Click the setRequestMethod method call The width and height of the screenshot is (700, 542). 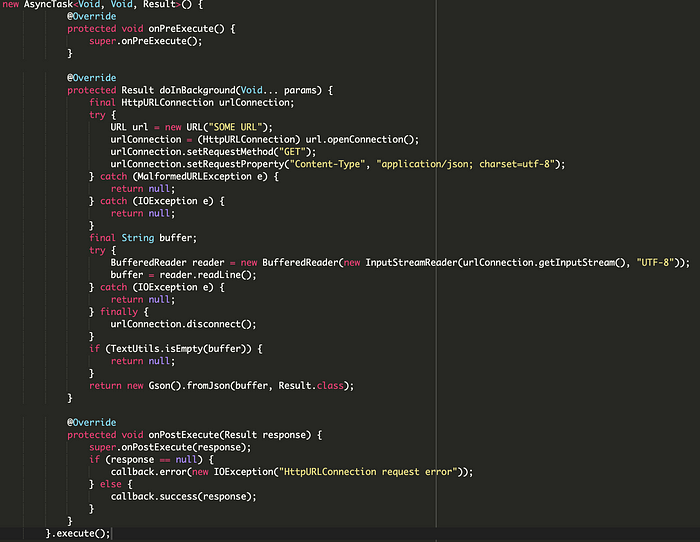pos(229,152)
